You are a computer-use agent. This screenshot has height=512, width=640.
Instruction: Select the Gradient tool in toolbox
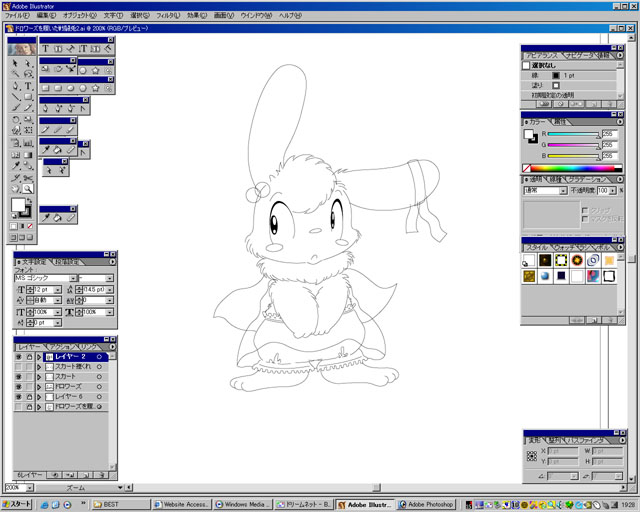tap(28, 155)
